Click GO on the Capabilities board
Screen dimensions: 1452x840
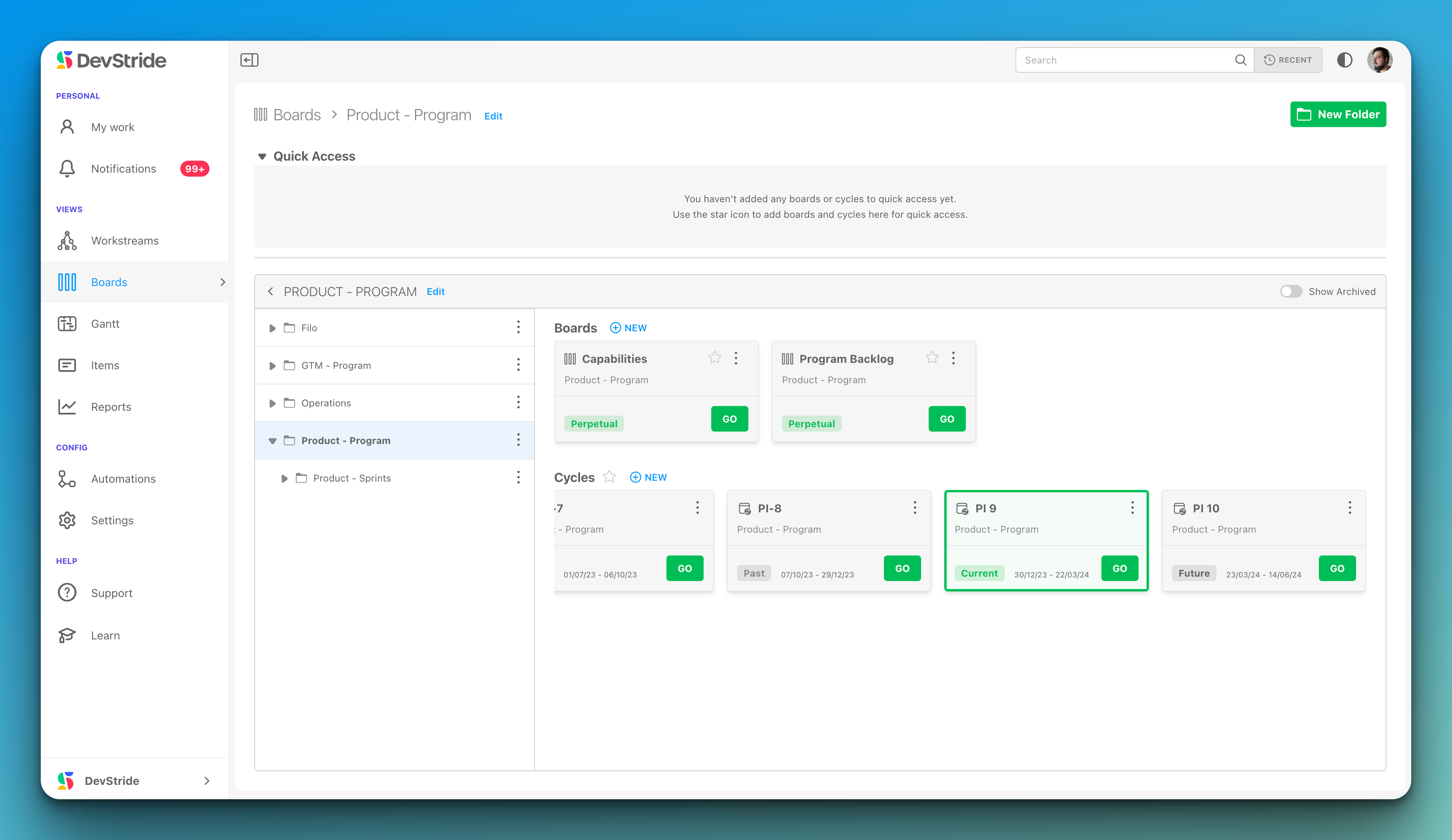[730, 419]
